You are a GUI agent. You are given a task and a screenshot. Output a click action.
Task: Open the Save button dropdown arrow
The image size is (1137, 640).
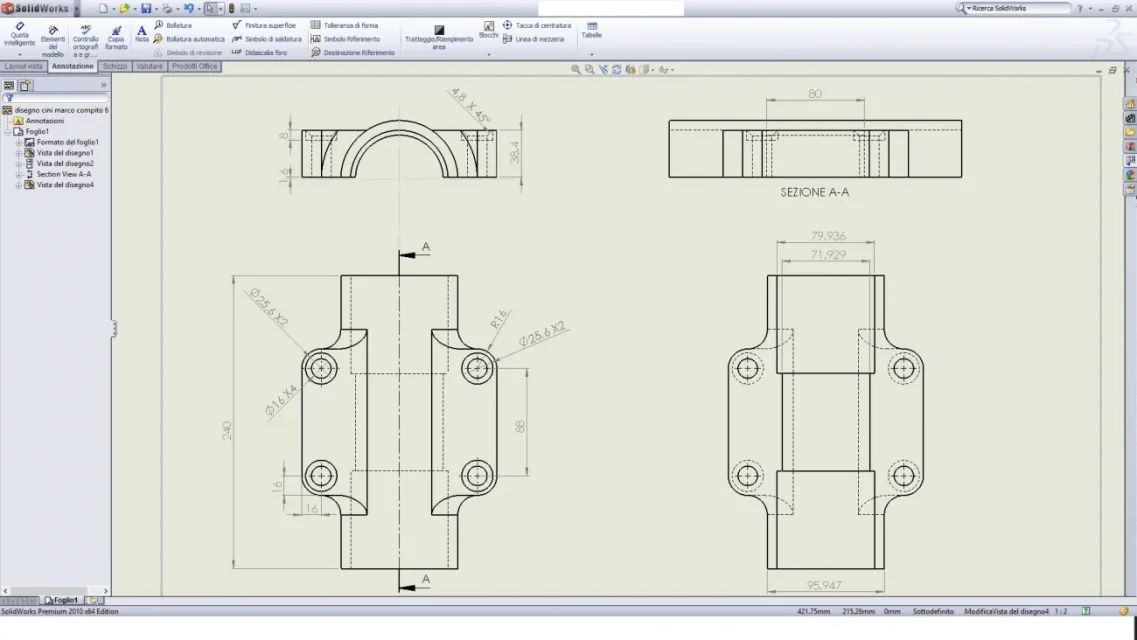pos(156,9)
